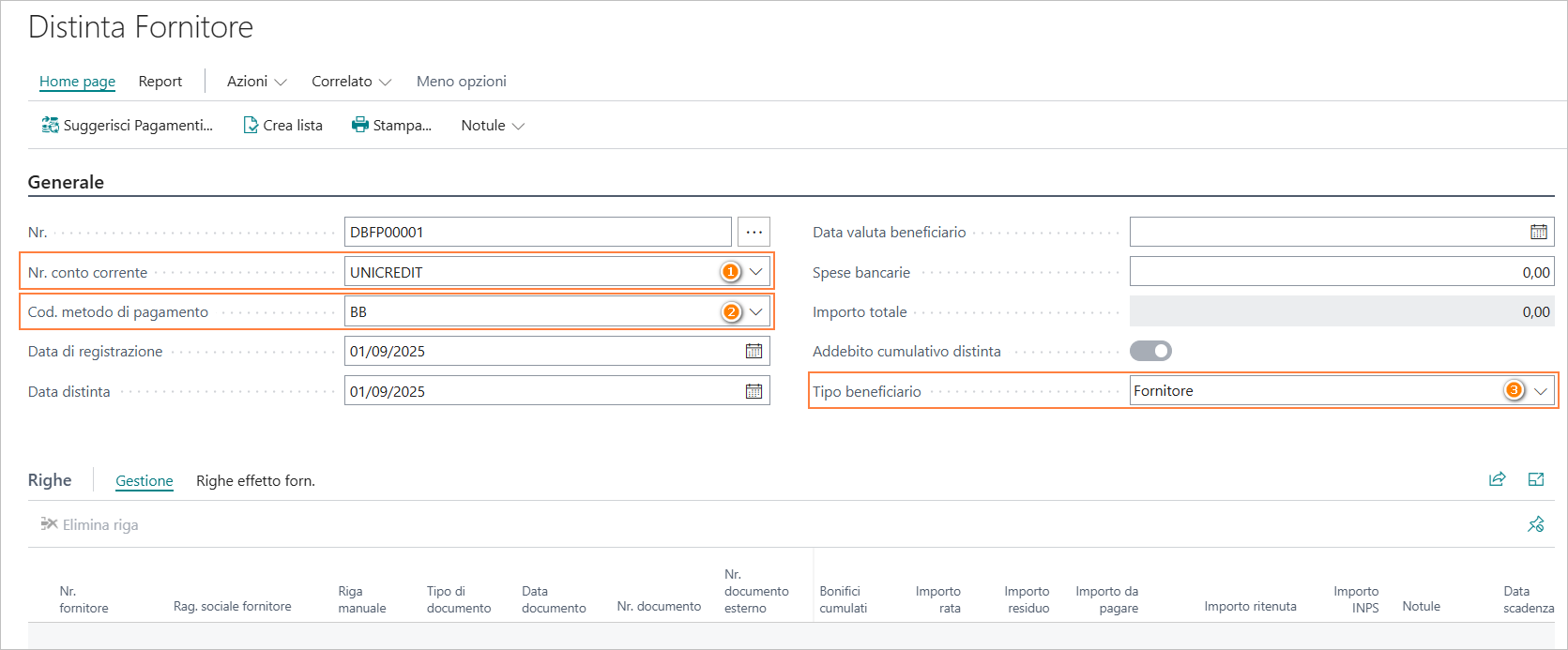Viewport: 1568px width, 650px height.
Task: Open the Data distinta calendar picker
Action: point(754,391)
